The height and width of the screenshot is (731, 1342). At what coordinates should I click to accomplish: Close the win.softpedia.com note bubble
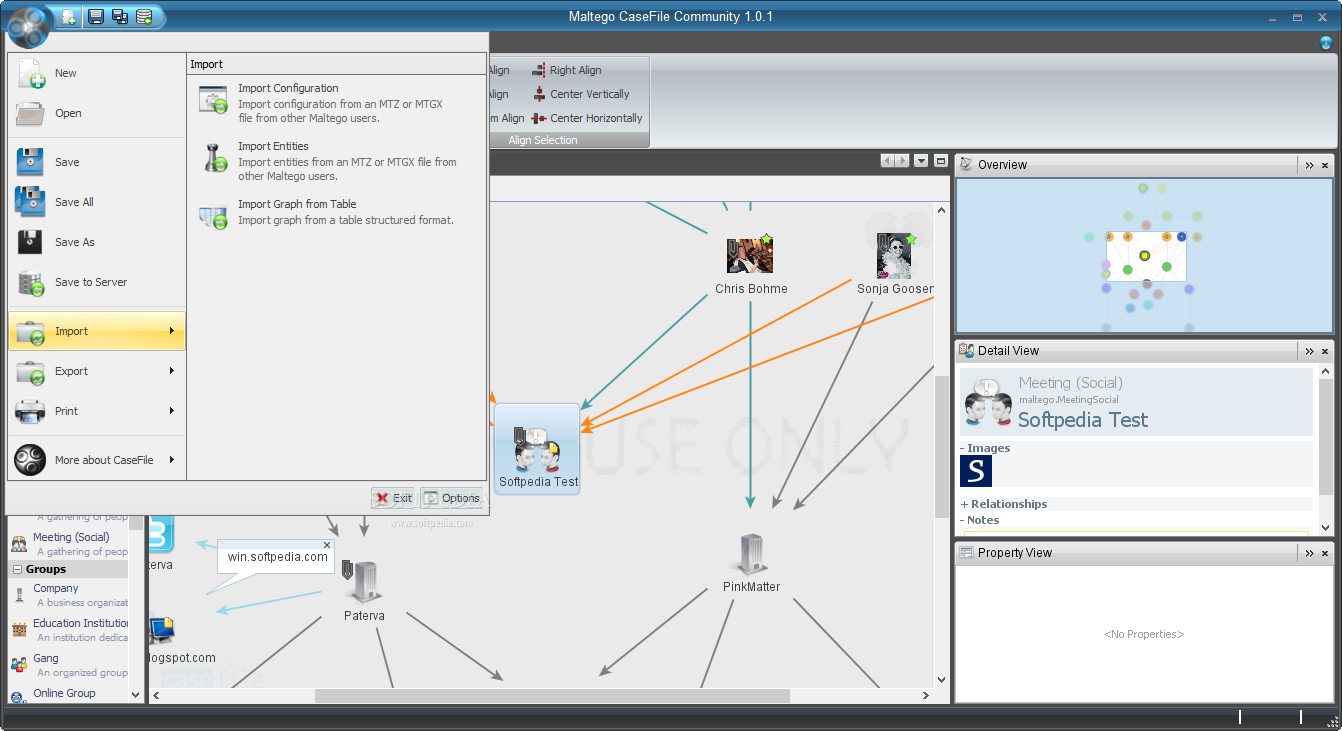click(327, 545)
